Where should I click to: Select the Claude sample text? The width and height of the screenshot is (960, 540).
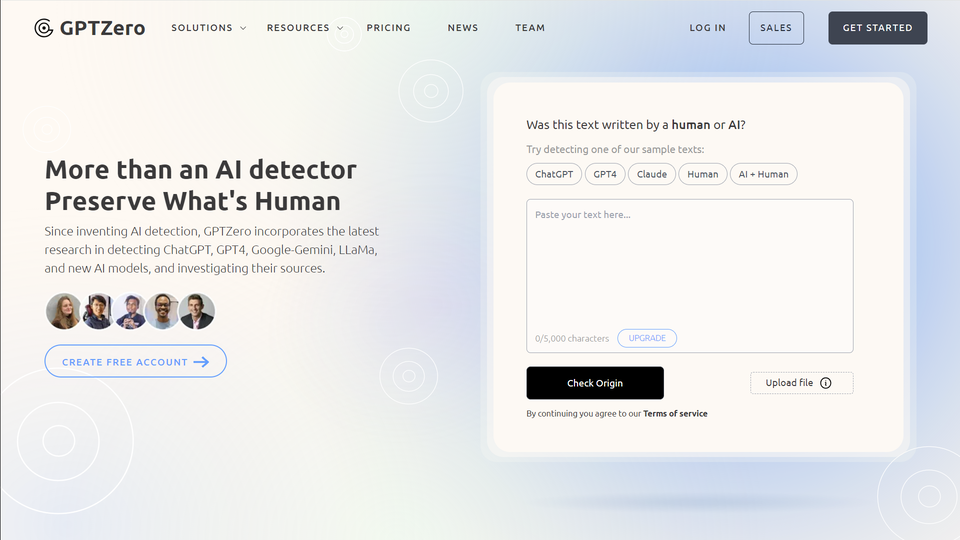(x=651, y=174)
